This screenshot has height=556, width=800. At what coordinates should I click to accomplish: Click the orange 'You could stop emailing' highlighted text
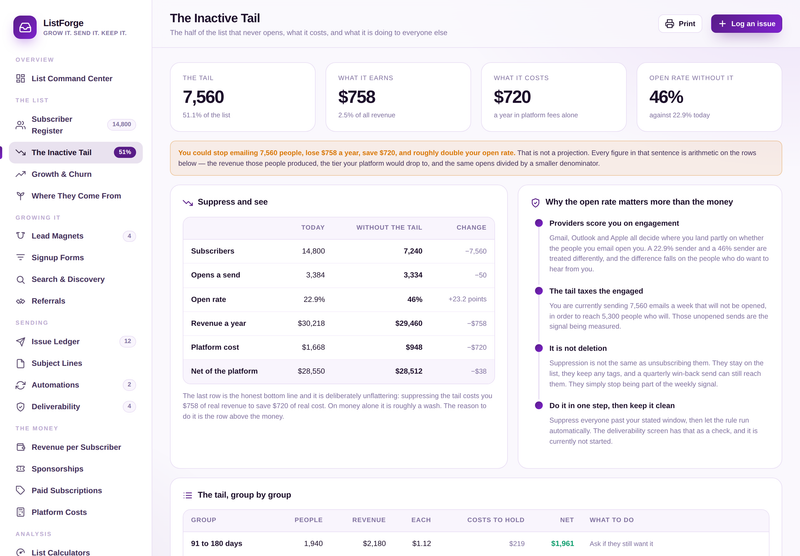click(346, 153)
